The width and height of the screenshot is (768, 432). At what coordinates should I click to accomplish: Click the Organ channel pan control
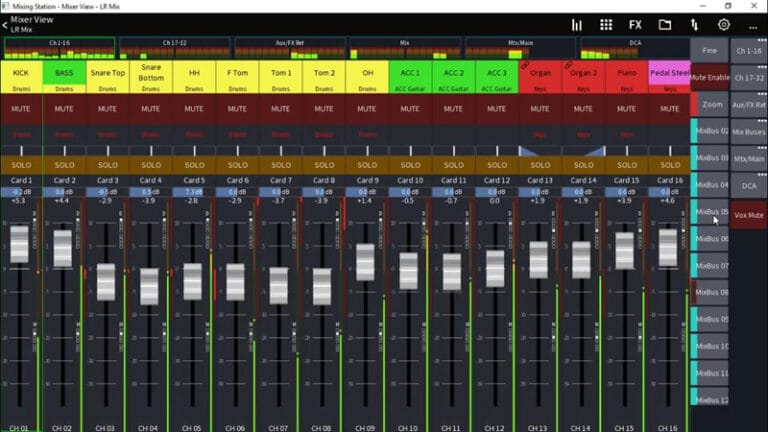pos(540,151)
